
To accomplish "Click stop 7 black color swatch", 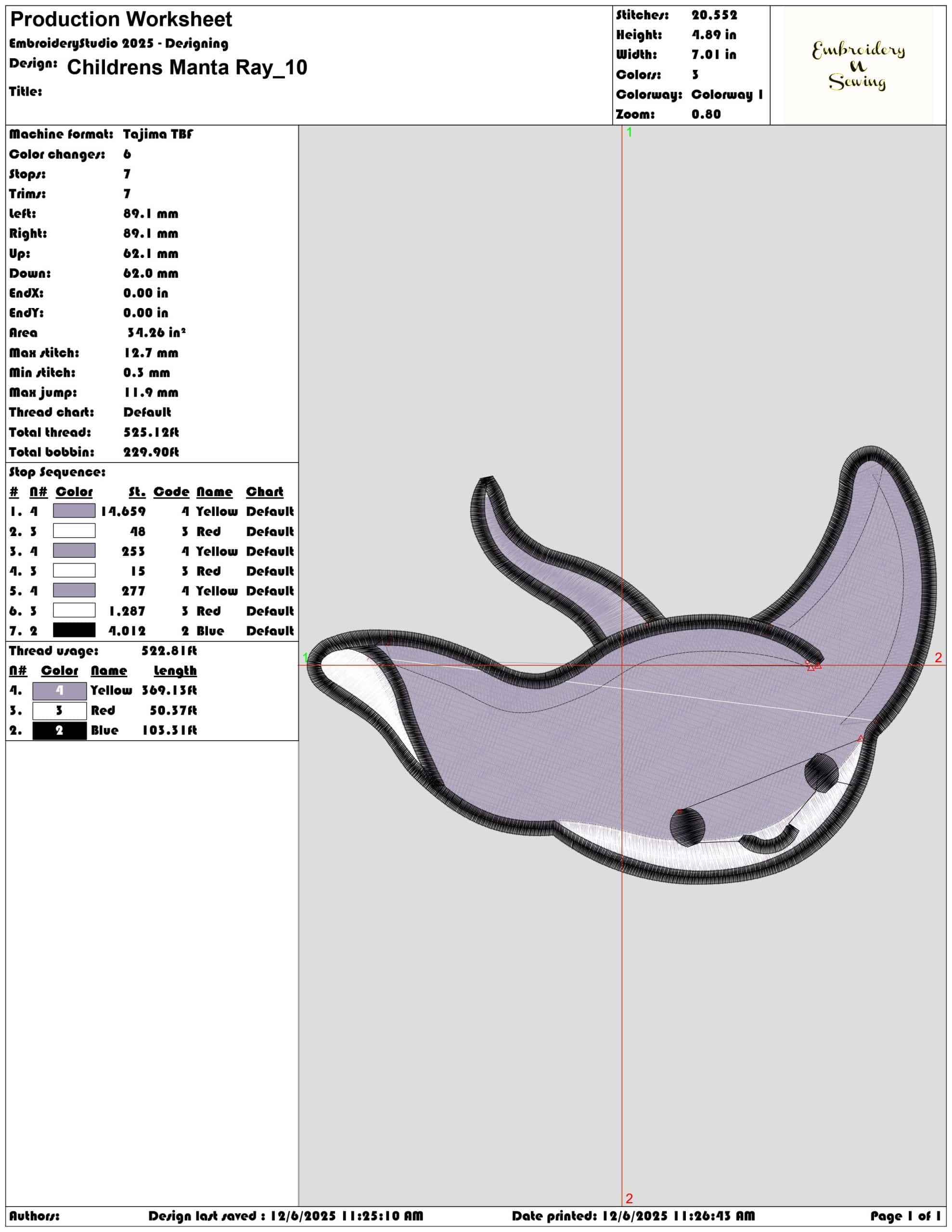I will (74, 630).
